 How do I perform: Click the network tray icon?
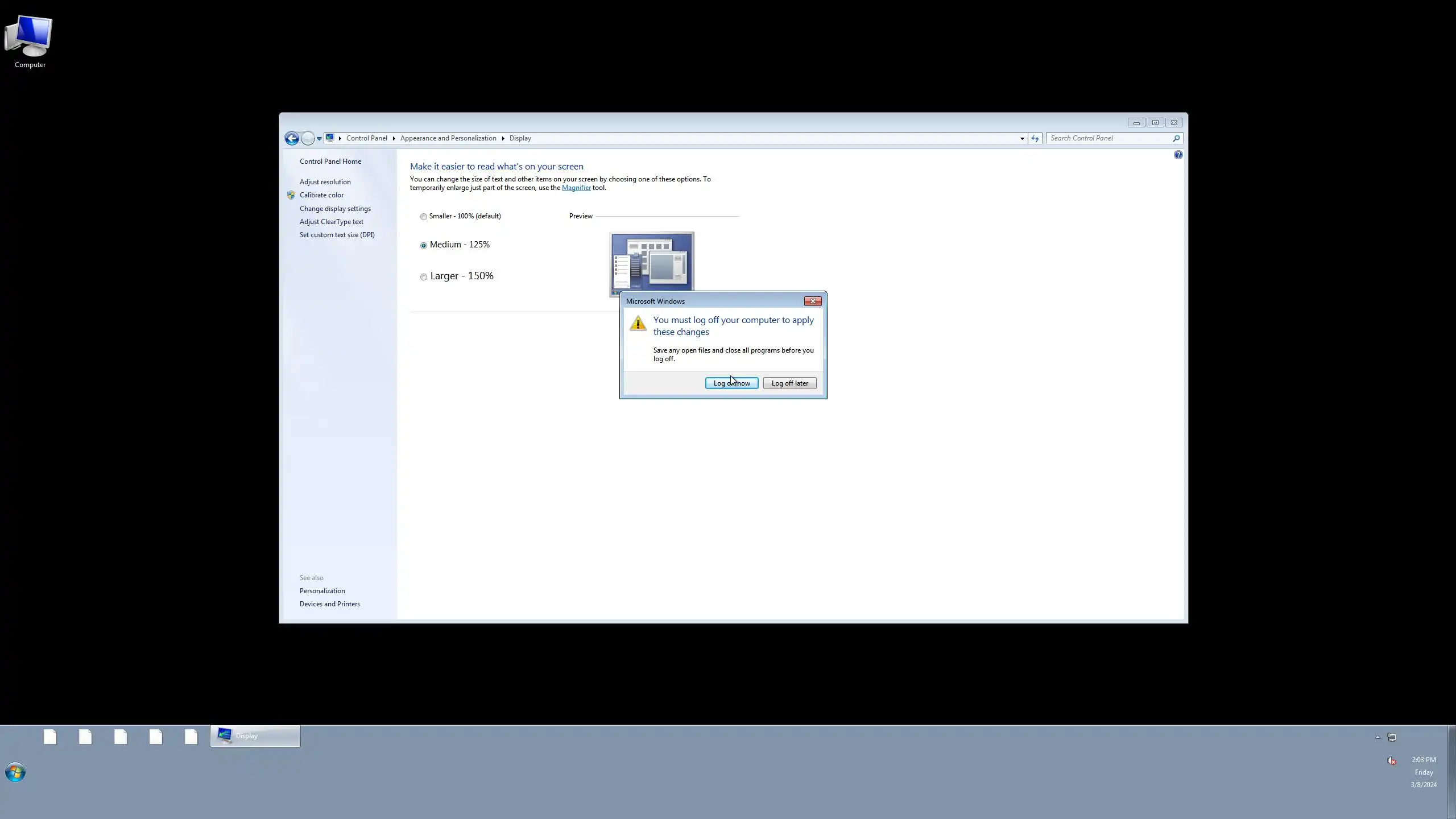[x=1392, y=737]
